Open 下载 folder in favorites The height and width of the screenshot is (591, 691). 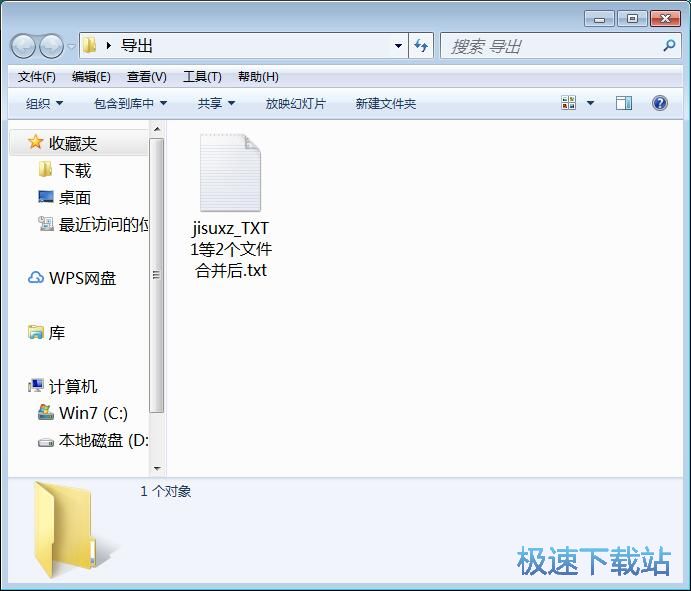tap(75, 171)
